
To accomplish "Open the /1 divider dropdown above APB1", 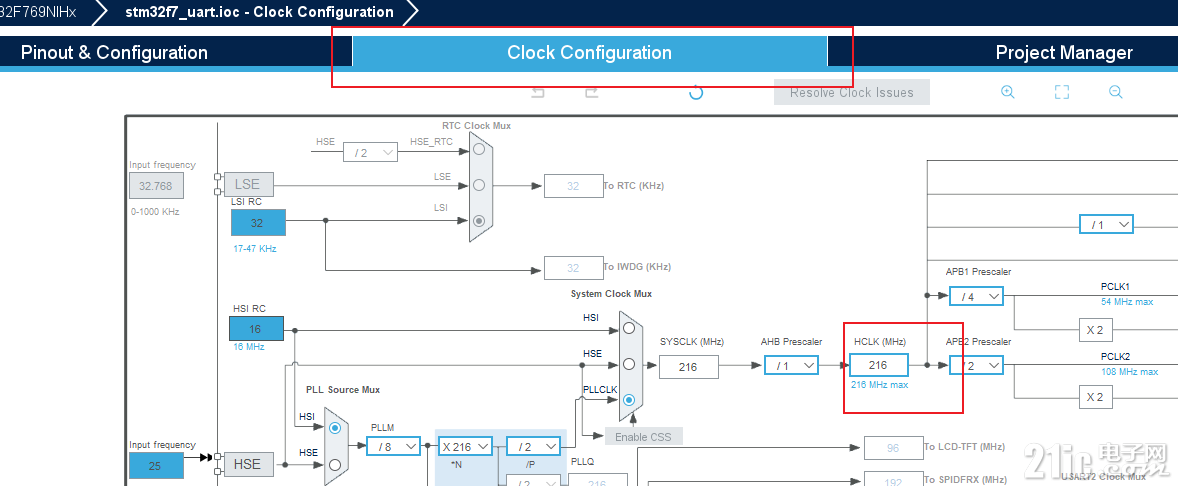I will coord(1106,225).
